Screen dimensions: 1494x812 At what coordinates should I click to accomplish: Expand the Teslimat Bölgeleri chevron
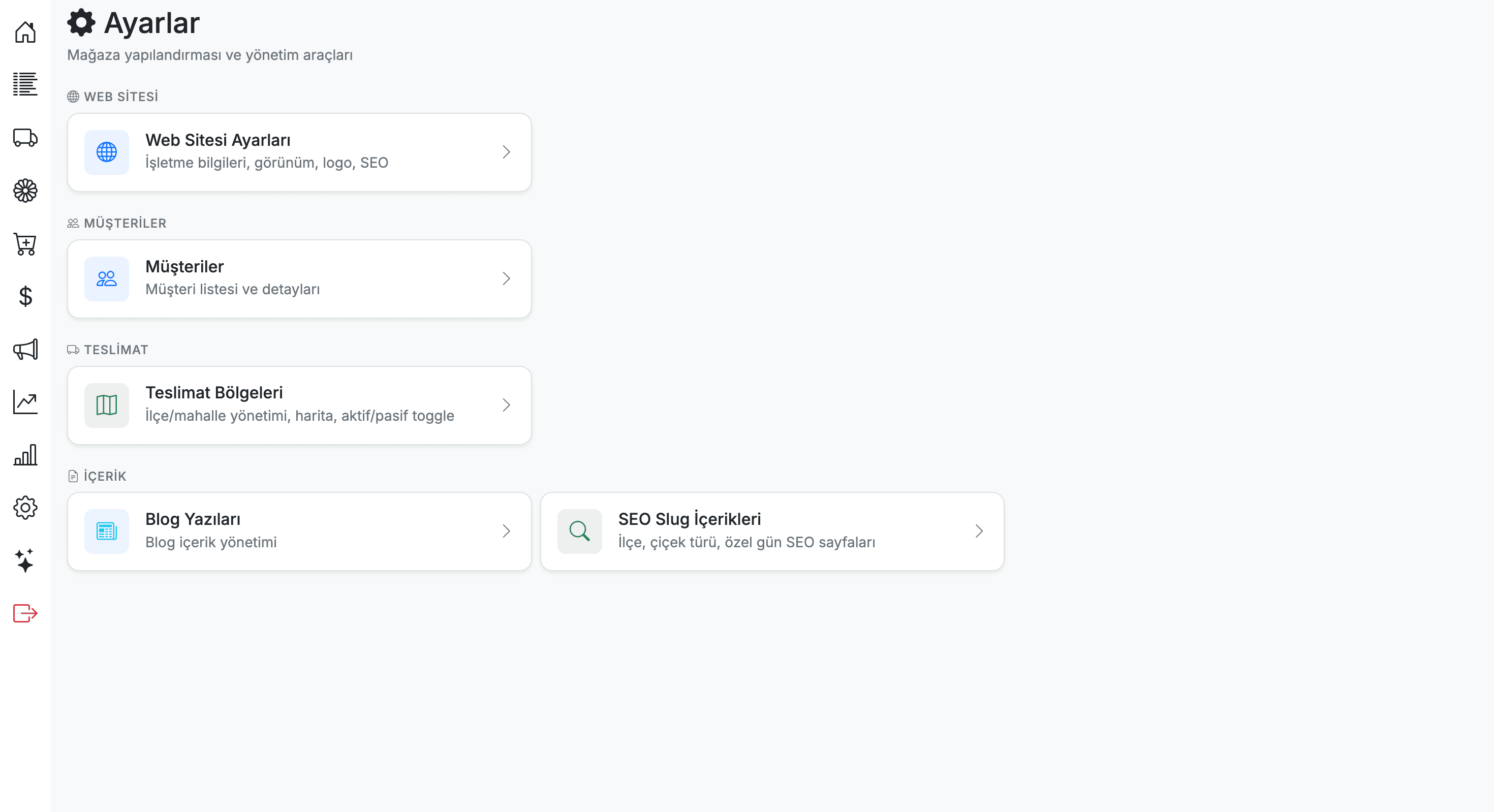(506, 405)
